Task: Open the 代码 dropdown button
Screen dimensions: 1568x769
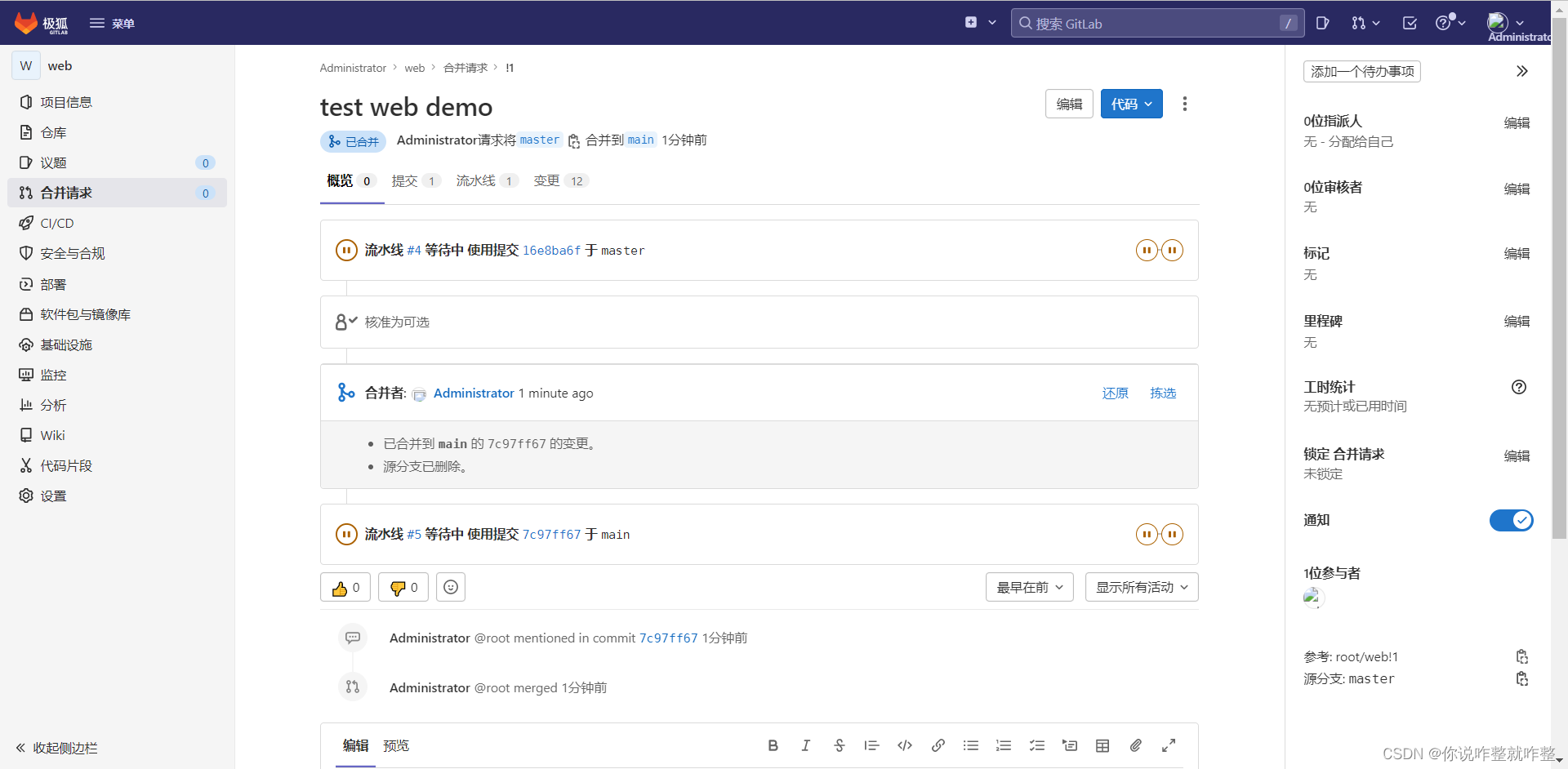Action: pyautogui.click(x=1132, y=104)
